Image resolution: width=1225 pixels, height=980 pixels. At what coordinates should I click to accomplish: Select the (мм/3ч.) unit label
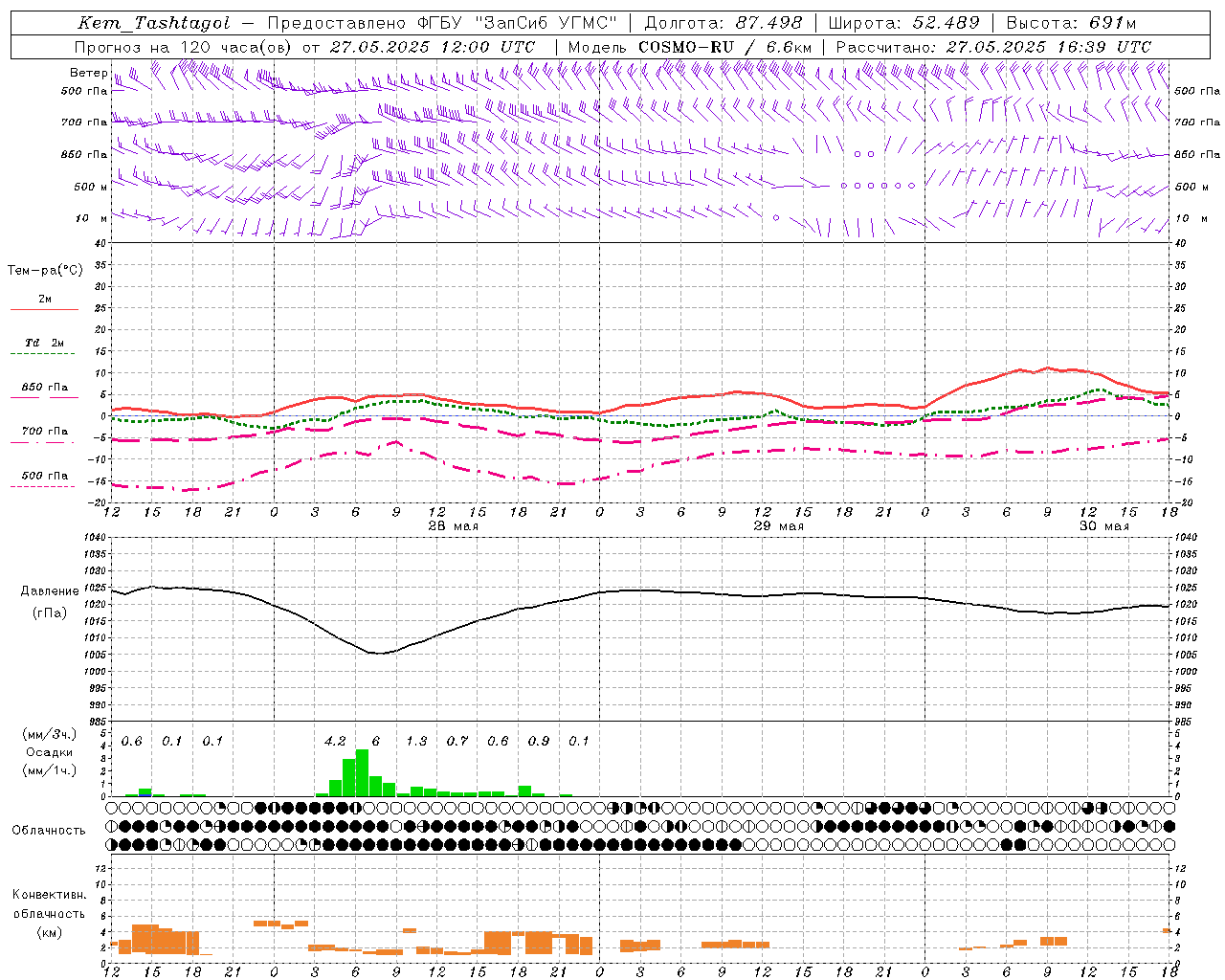(50, 734)
